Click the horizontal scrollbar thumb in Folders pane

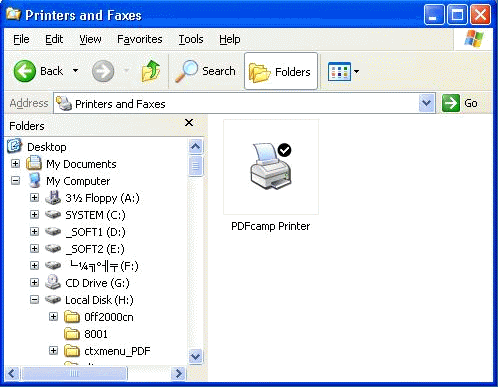pos(74,373)
